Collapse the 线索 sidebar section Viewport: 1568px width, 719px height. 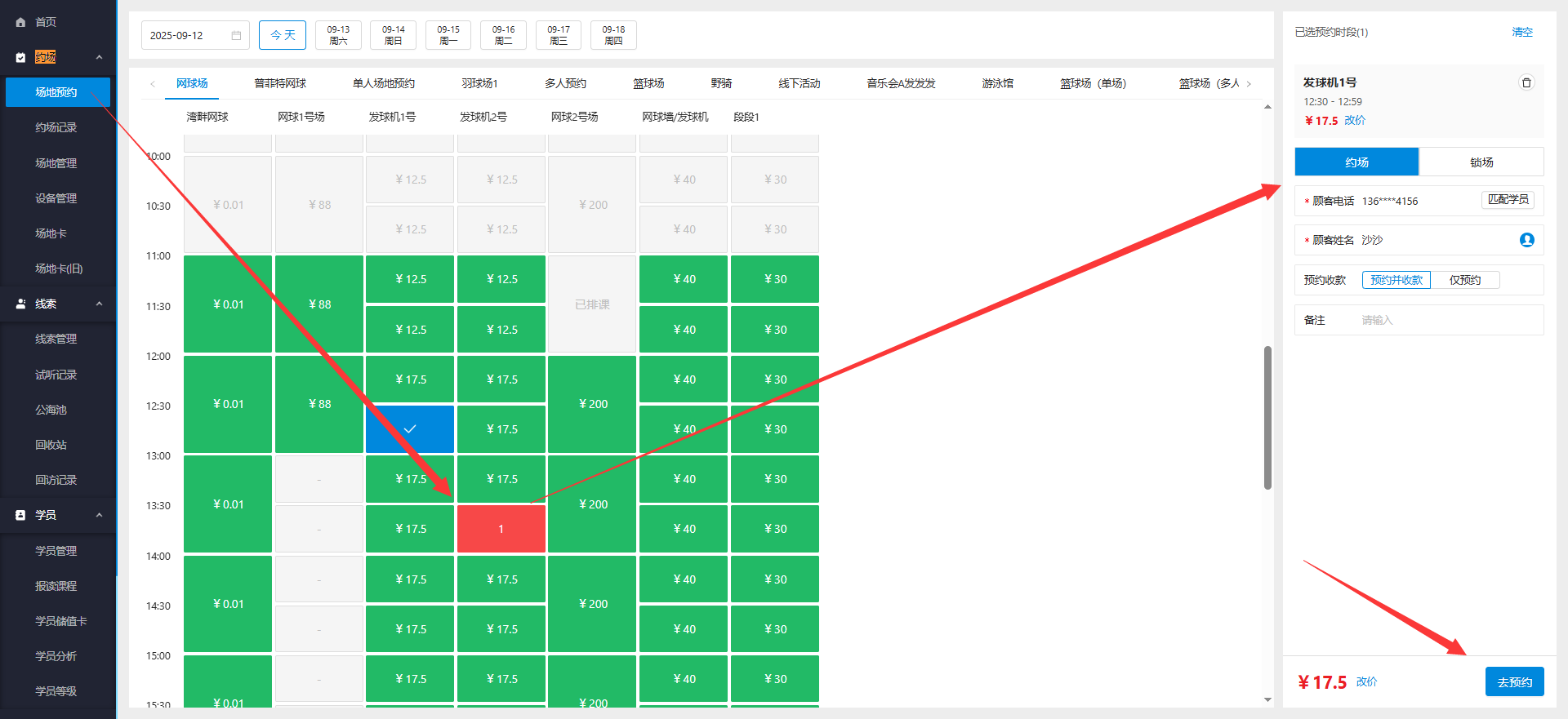[99, 304]
